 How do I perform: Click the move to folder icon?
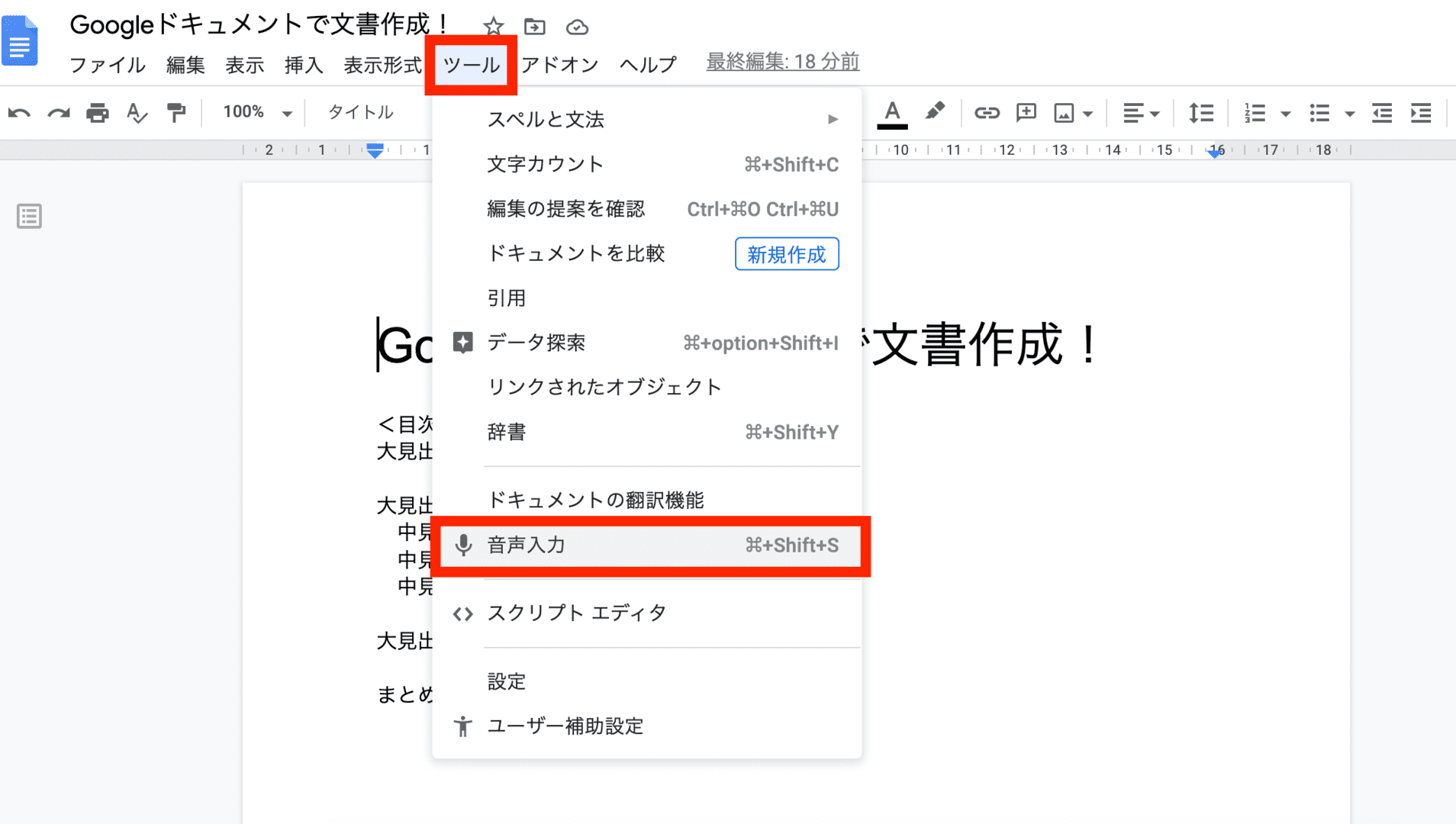pos(535,27)
